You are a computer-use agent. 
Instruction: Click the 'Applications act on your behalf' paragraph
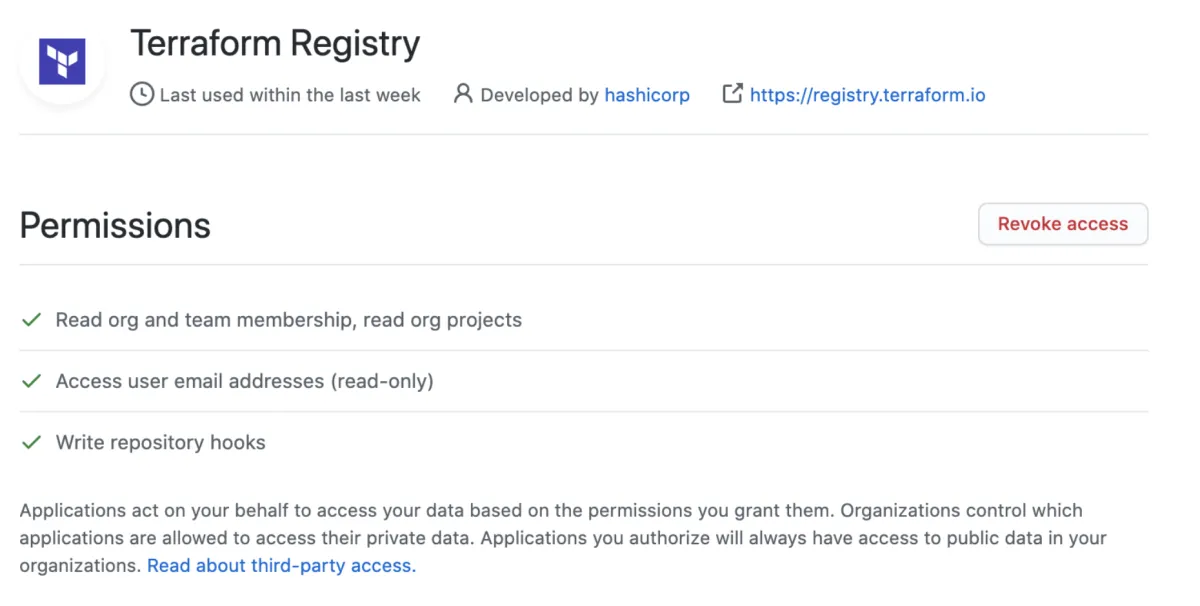point(564,538)
